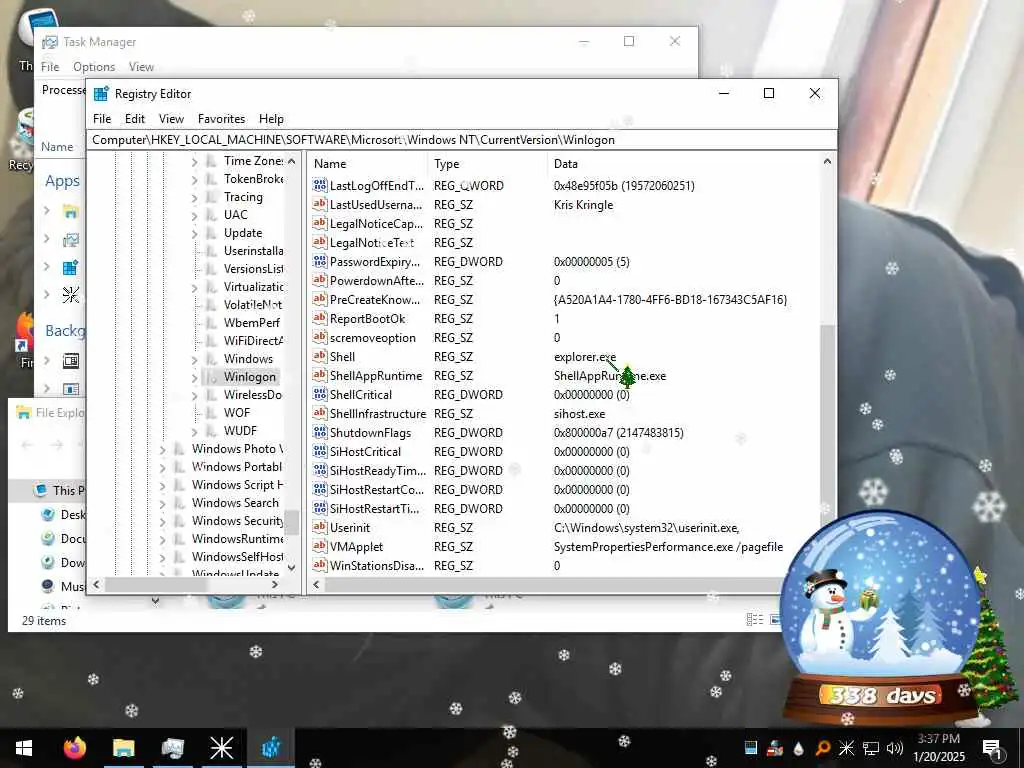Expand the Tracing tree node
Image resolution: width=1024 pixels, height=768 pixels.
[195, 197]
